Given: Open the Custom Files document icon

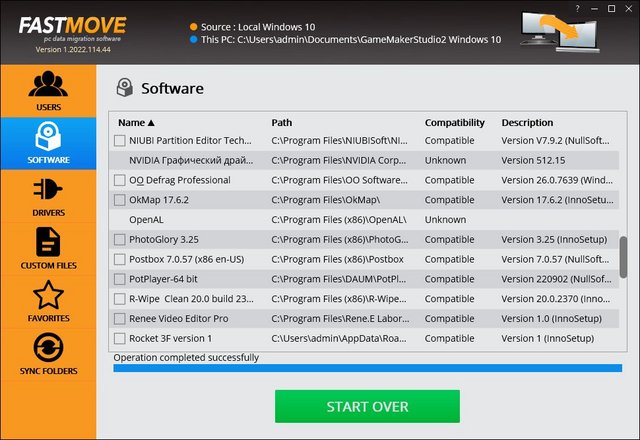Looking at the screenshot, I should coord(48,242).
